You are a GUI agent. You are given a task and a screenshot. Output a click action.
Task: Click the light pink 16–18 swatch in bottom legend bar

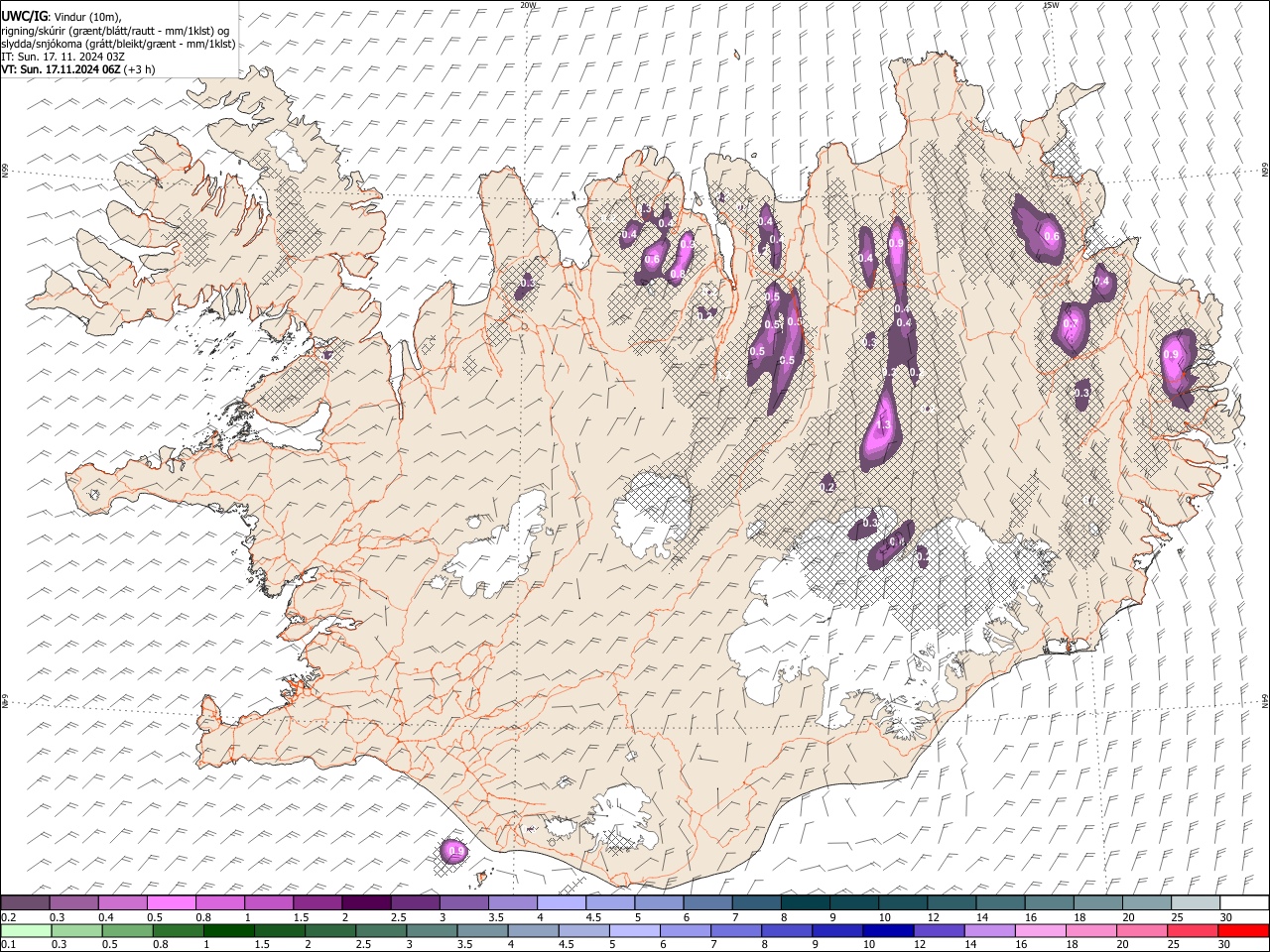(1040, 931)
